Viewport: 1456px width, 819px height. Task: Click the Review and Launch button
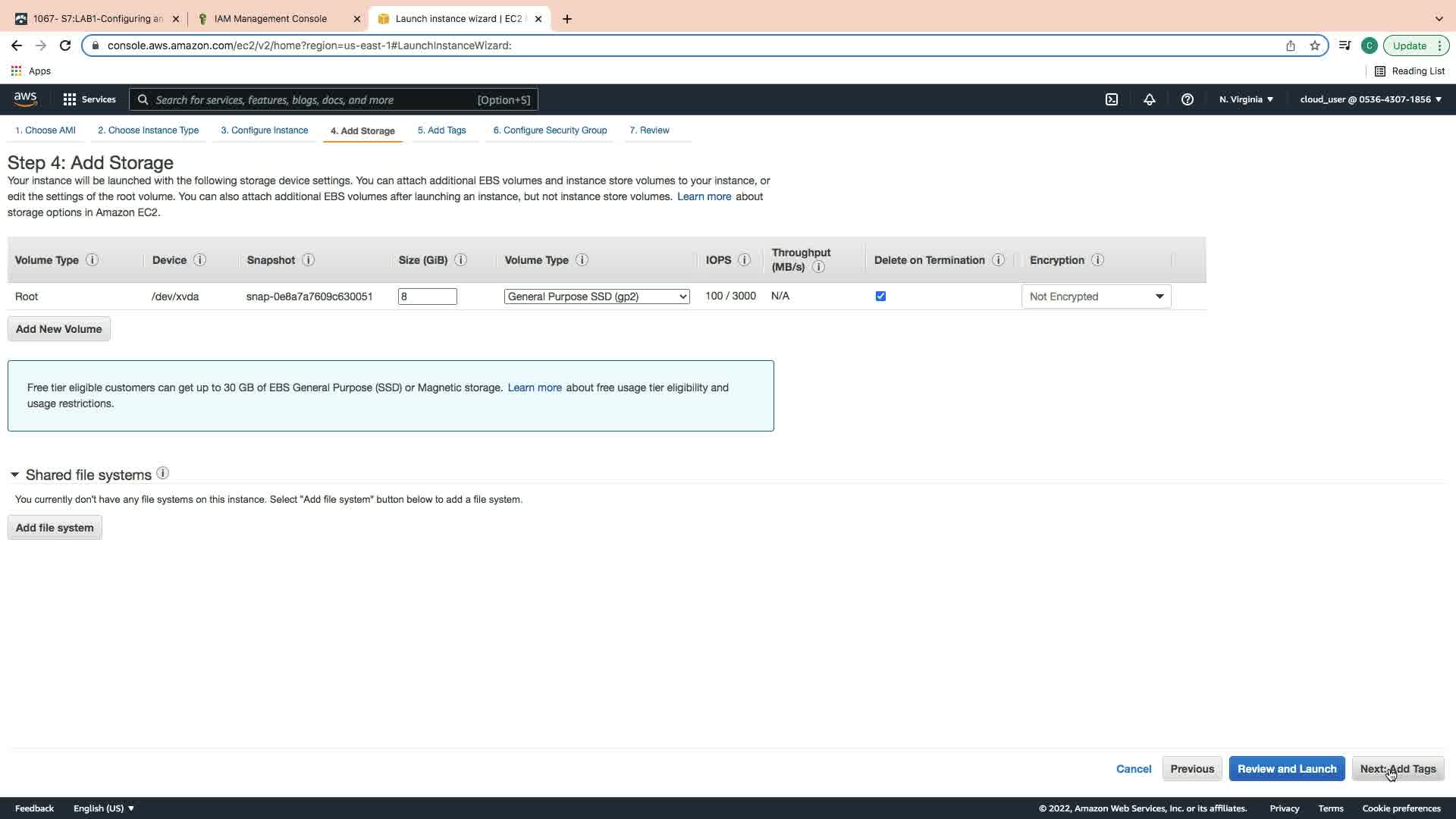tap(1287, 769)
